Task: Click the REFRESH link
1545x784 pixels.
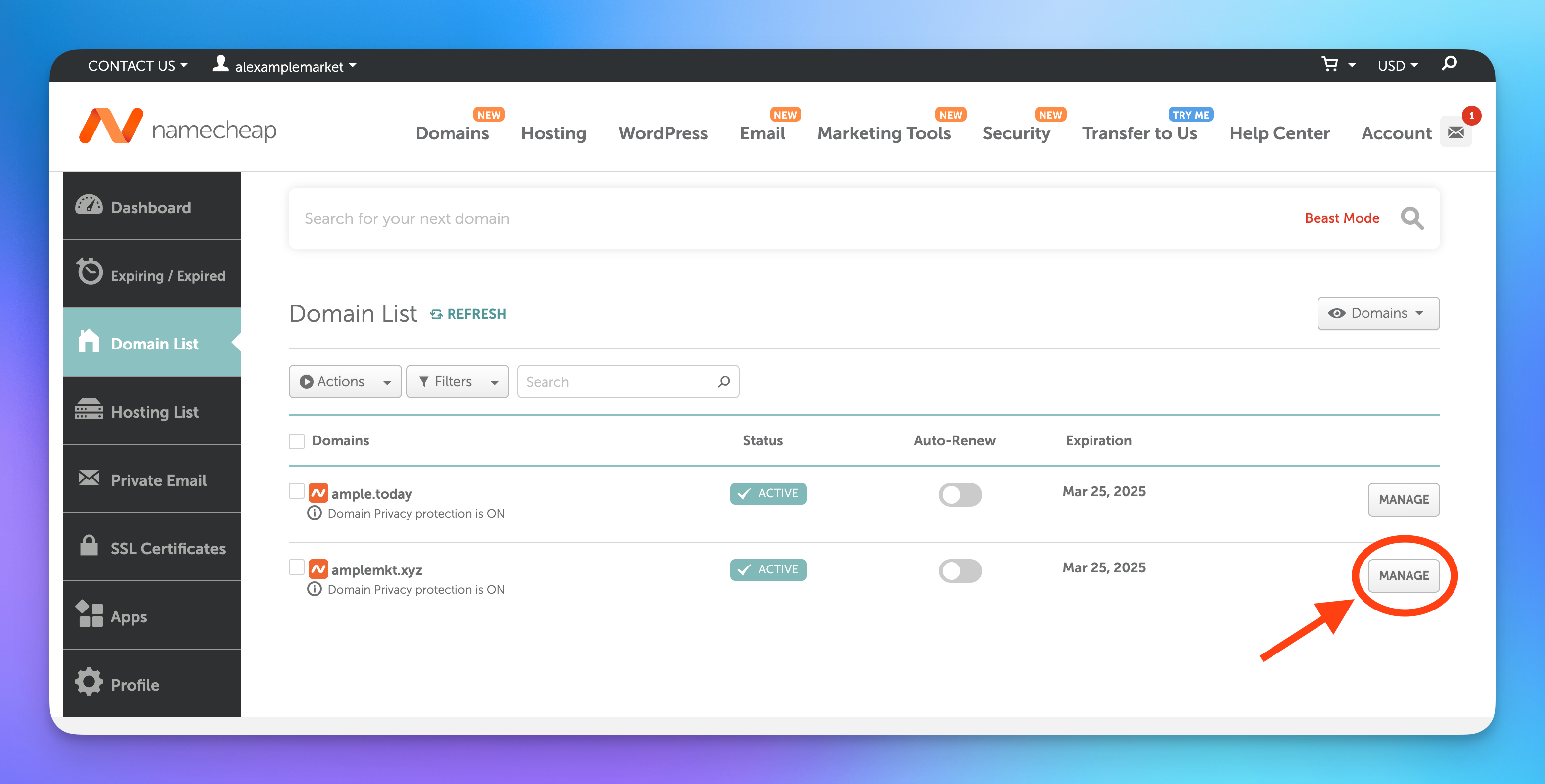Action: (468, 314)
